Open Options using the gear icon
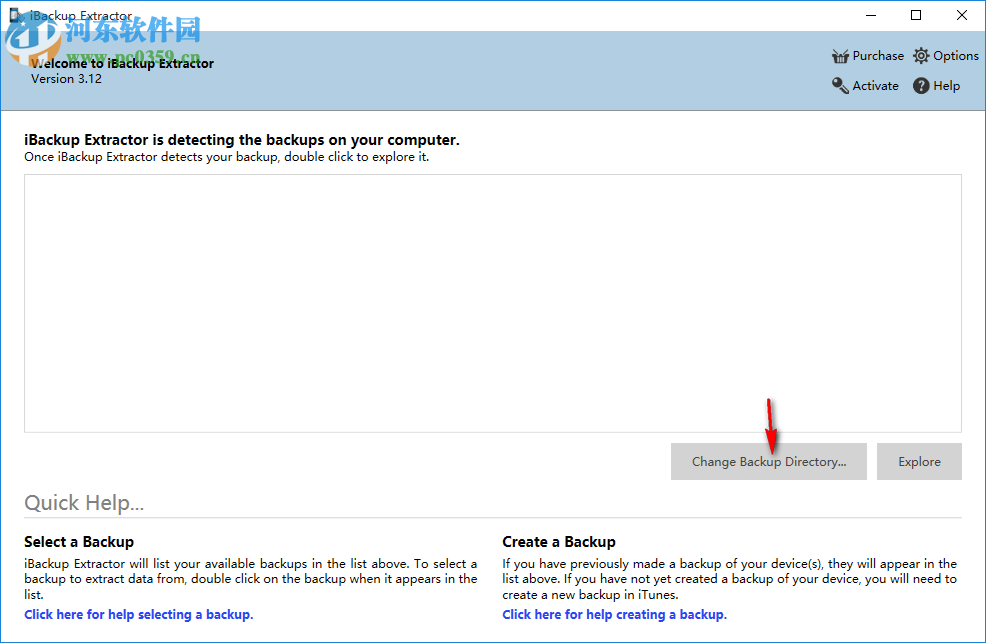Image resolution: width=986 pixels, height=643 pixels. click(921, 55)
